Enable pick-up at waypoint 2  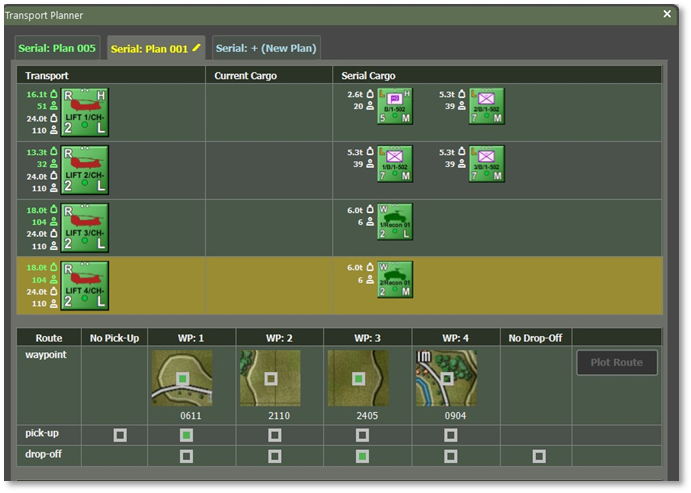274,435
